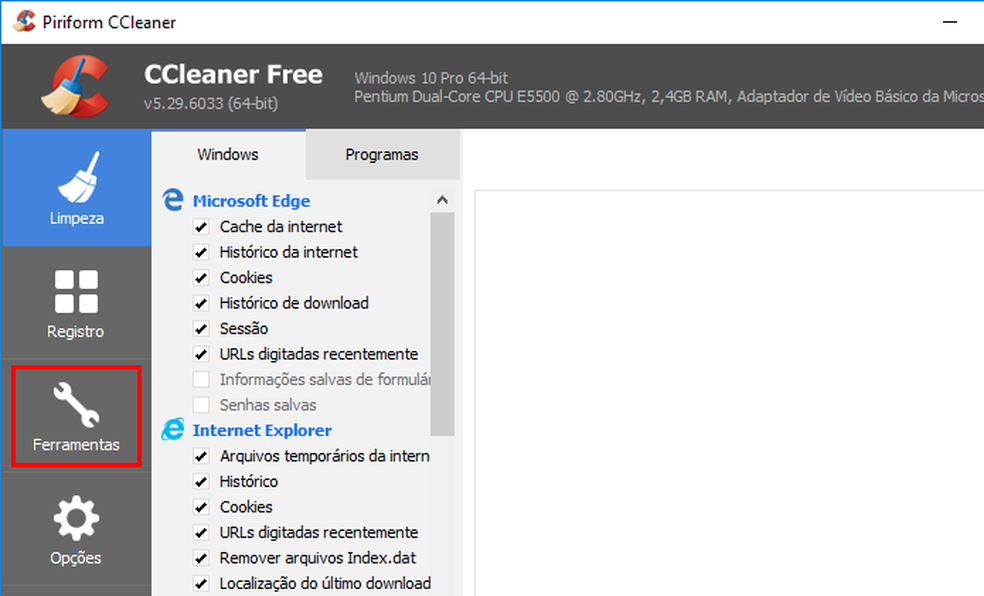This screenshot has height=596, width=984.
Task: Uncheck Internet Explorer URLs digitadas recentemente
Action: (201, 533)
